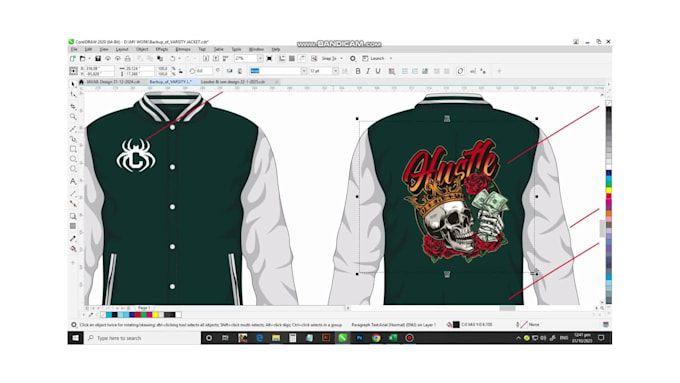The height and width of the screenshot is (383, 680).
Task: Pick the yellow swatch in document palette
Action: [x=155, y=314]
